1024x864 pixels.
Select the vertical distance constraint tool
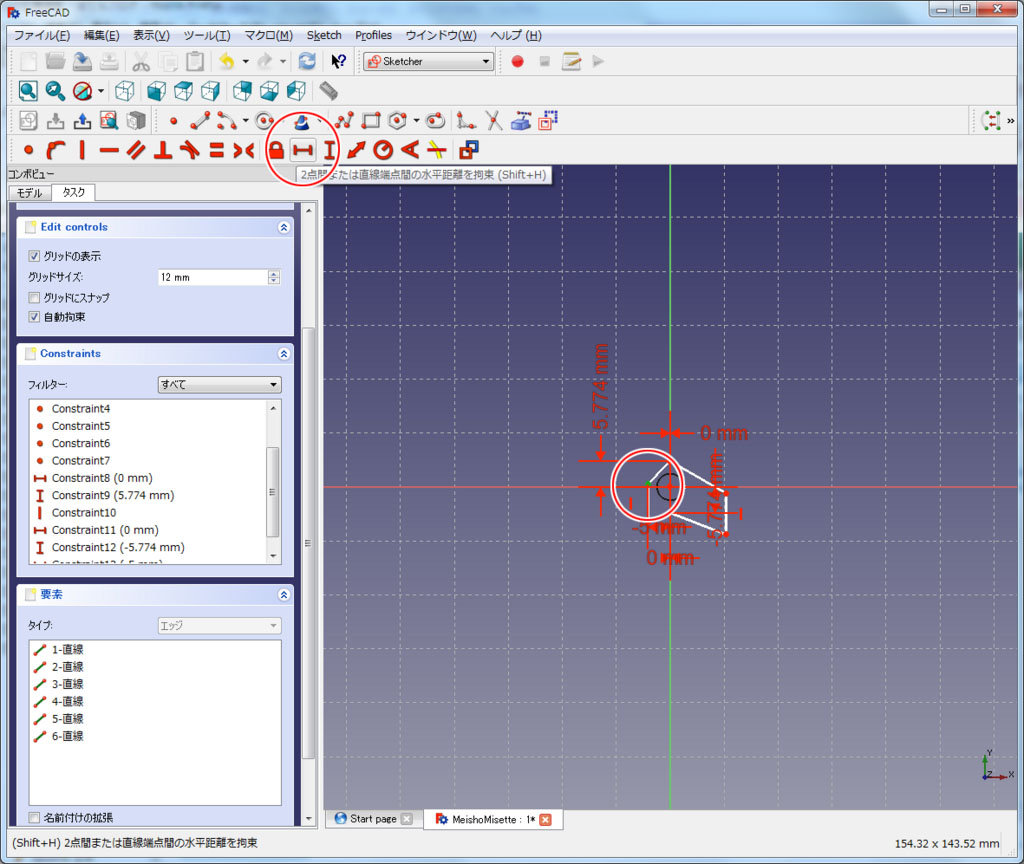pyautogui.click(x=330, y=150)
